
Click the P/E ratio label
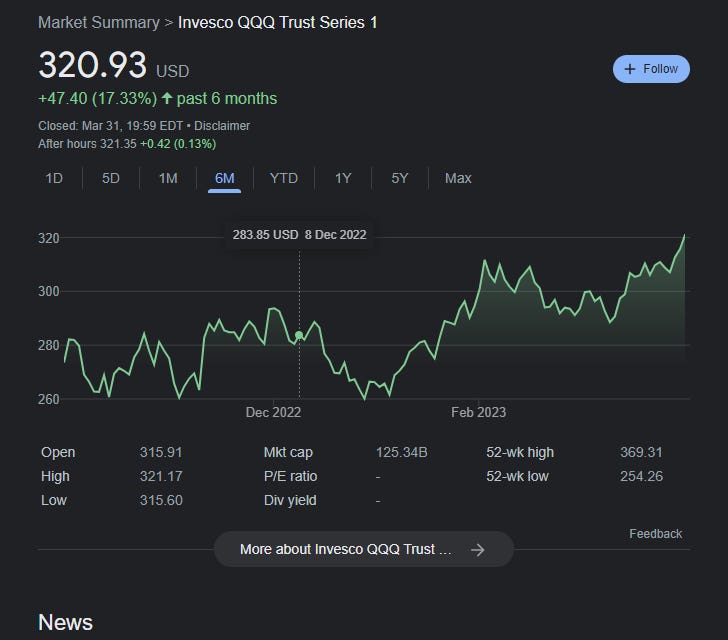291,477
